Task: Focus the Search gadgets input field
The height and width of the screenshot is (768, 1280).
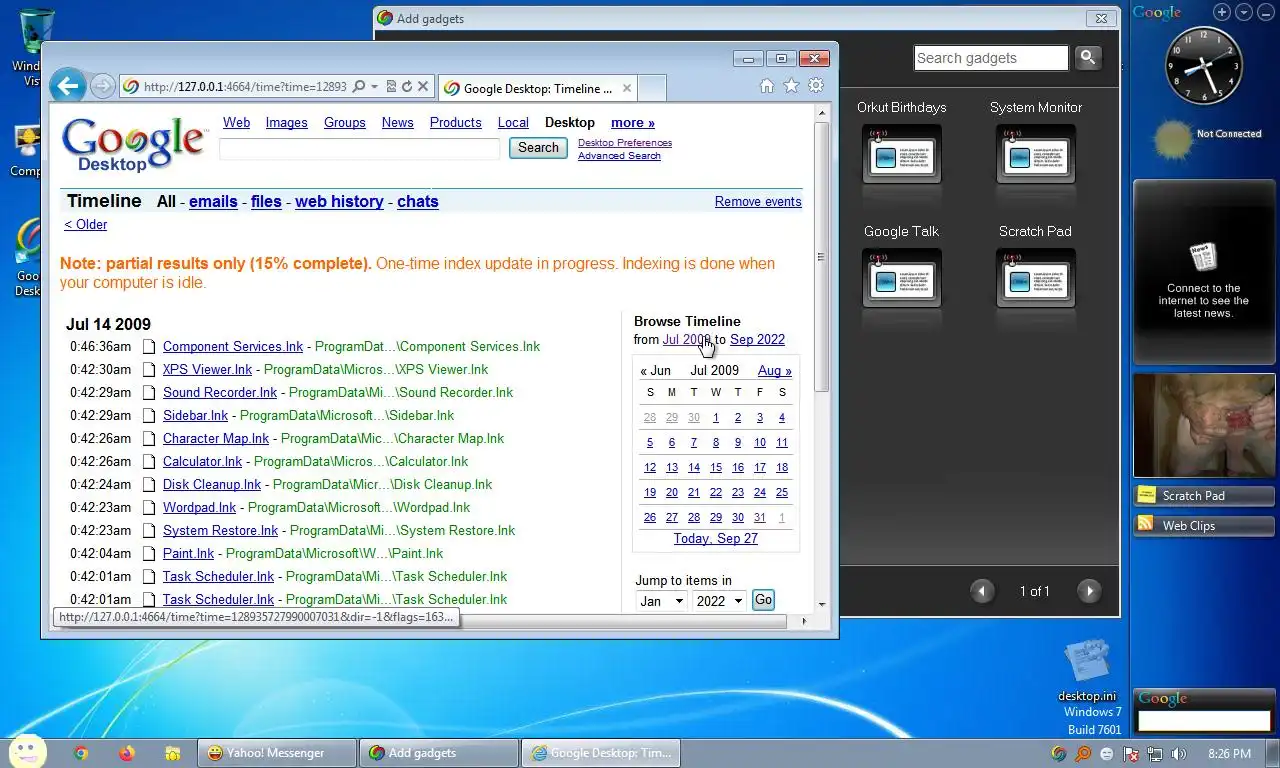Action: pyautogui.click(x=991, y=58)
